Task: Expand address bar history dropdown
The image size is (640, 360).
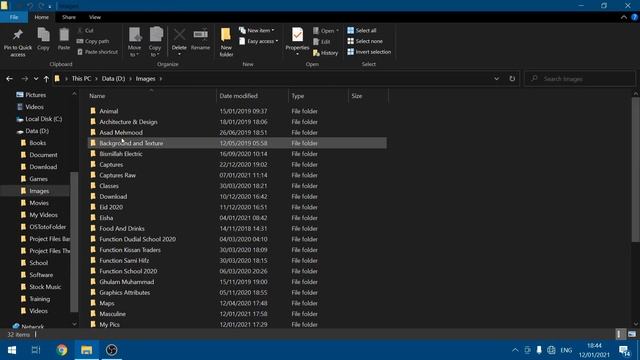Action: point(496,79)
